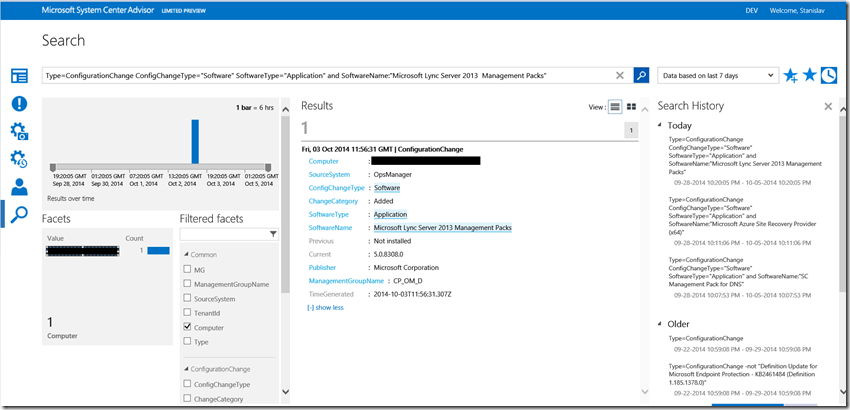Open the Overview dashboard icon in sidebar
The width and height of the screenshot is (850, 410).
point(19,76)
